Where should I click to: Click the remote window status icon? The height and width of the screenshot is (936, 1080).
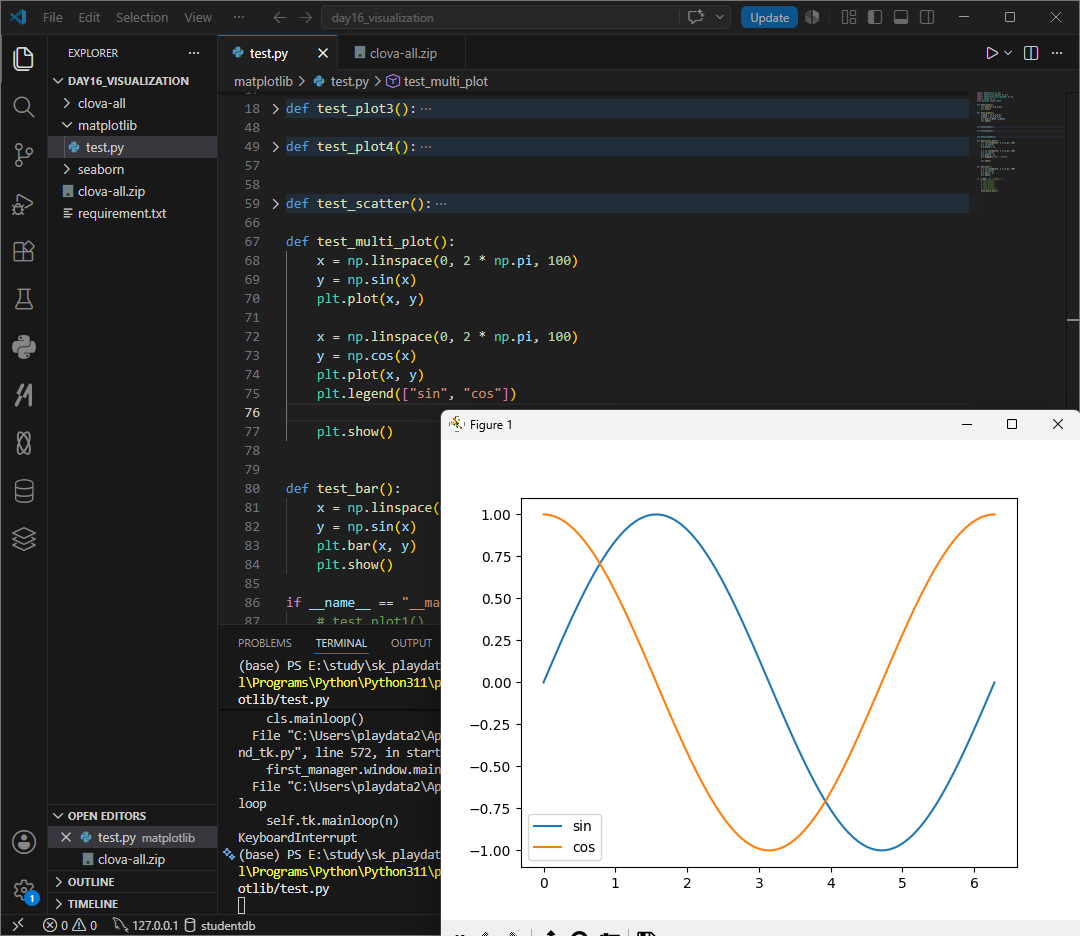click(x=18, y=925)
